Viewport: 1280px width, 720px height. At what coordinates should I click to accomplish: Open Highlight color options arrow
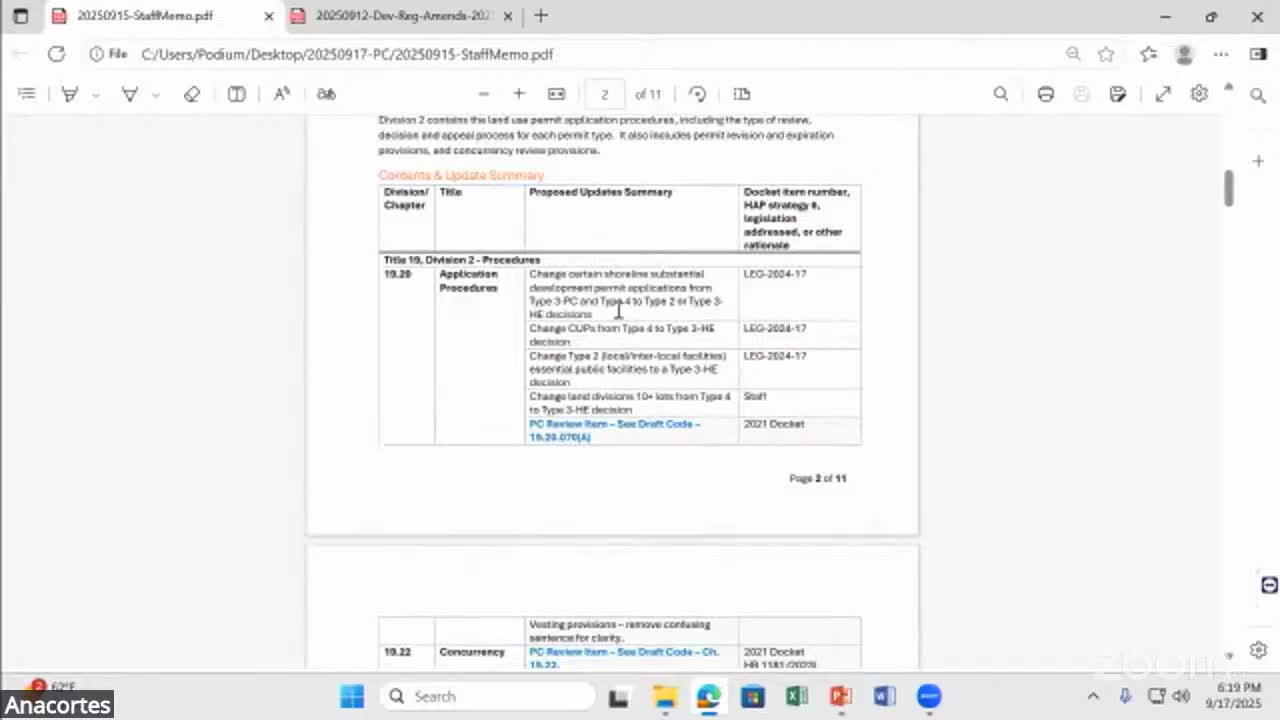pos(96,95)
